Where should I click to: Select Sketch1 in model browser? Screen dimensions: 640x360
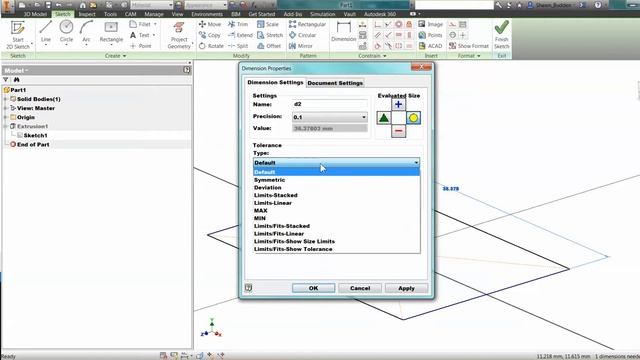coord(35,135)
